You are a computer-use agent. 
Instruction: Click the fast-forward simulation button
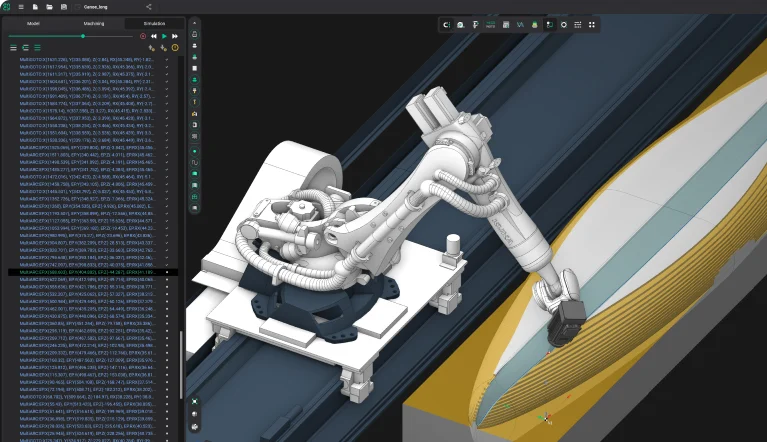point(175,35)
